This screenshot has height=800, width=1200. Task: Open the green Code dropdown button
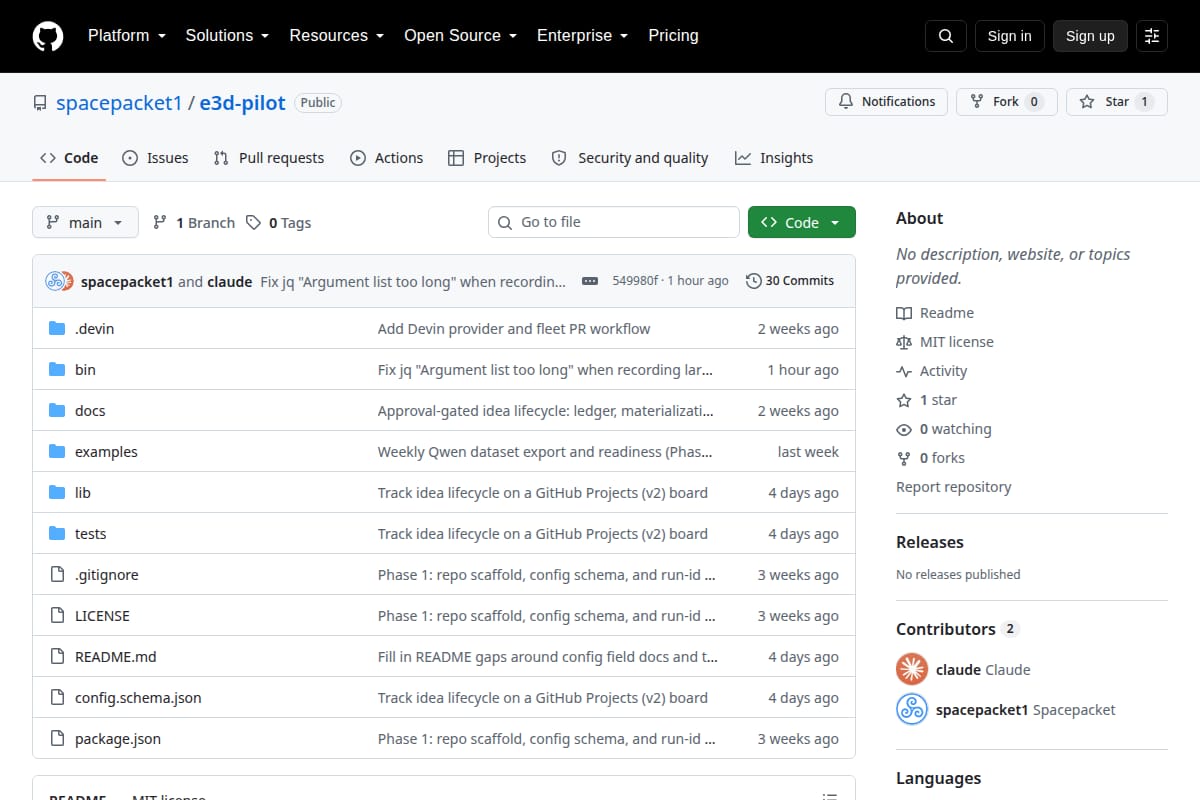[x=802, y=222]
